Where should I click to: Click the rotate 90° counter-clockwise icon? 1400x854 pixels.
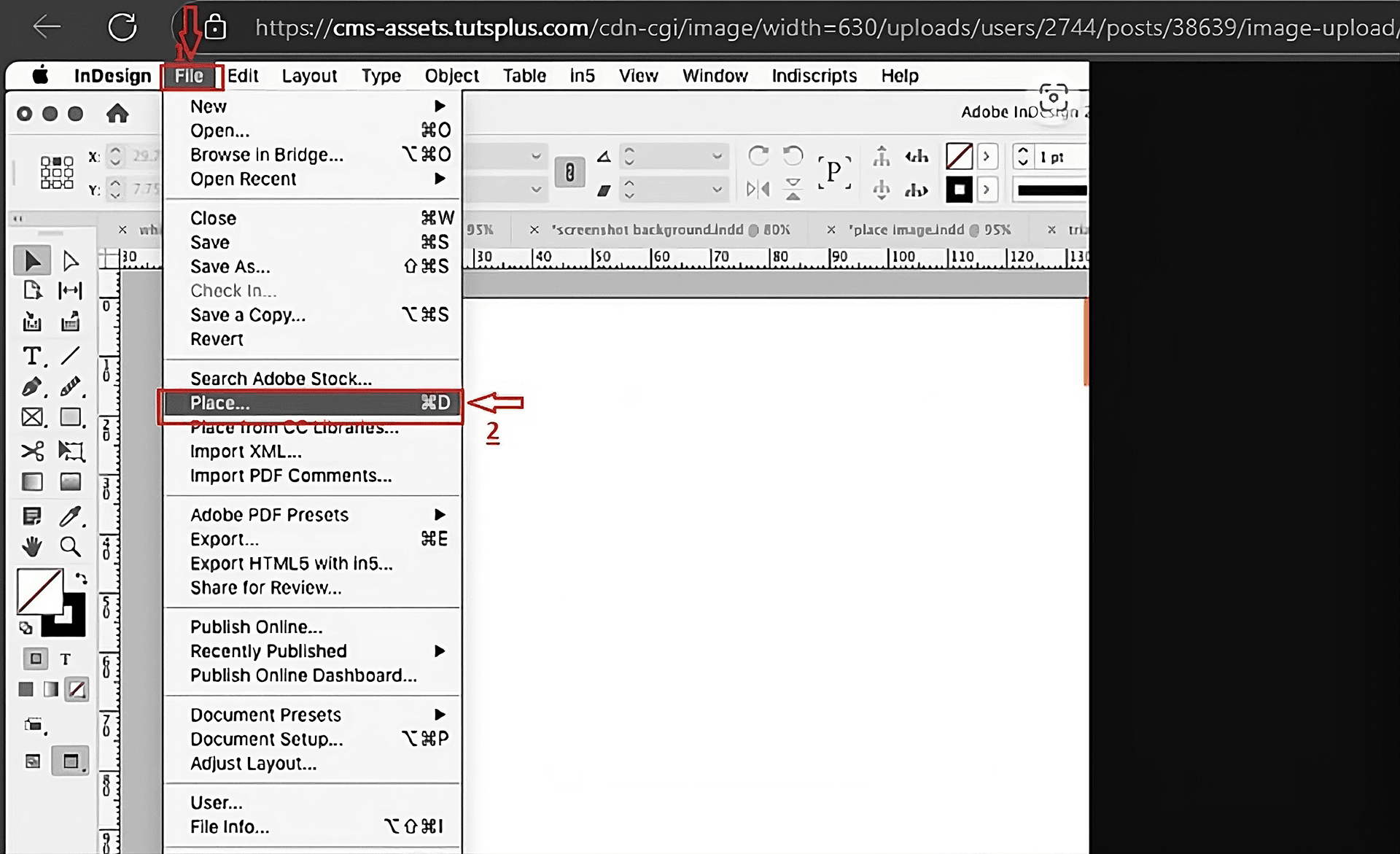(793, 155)
